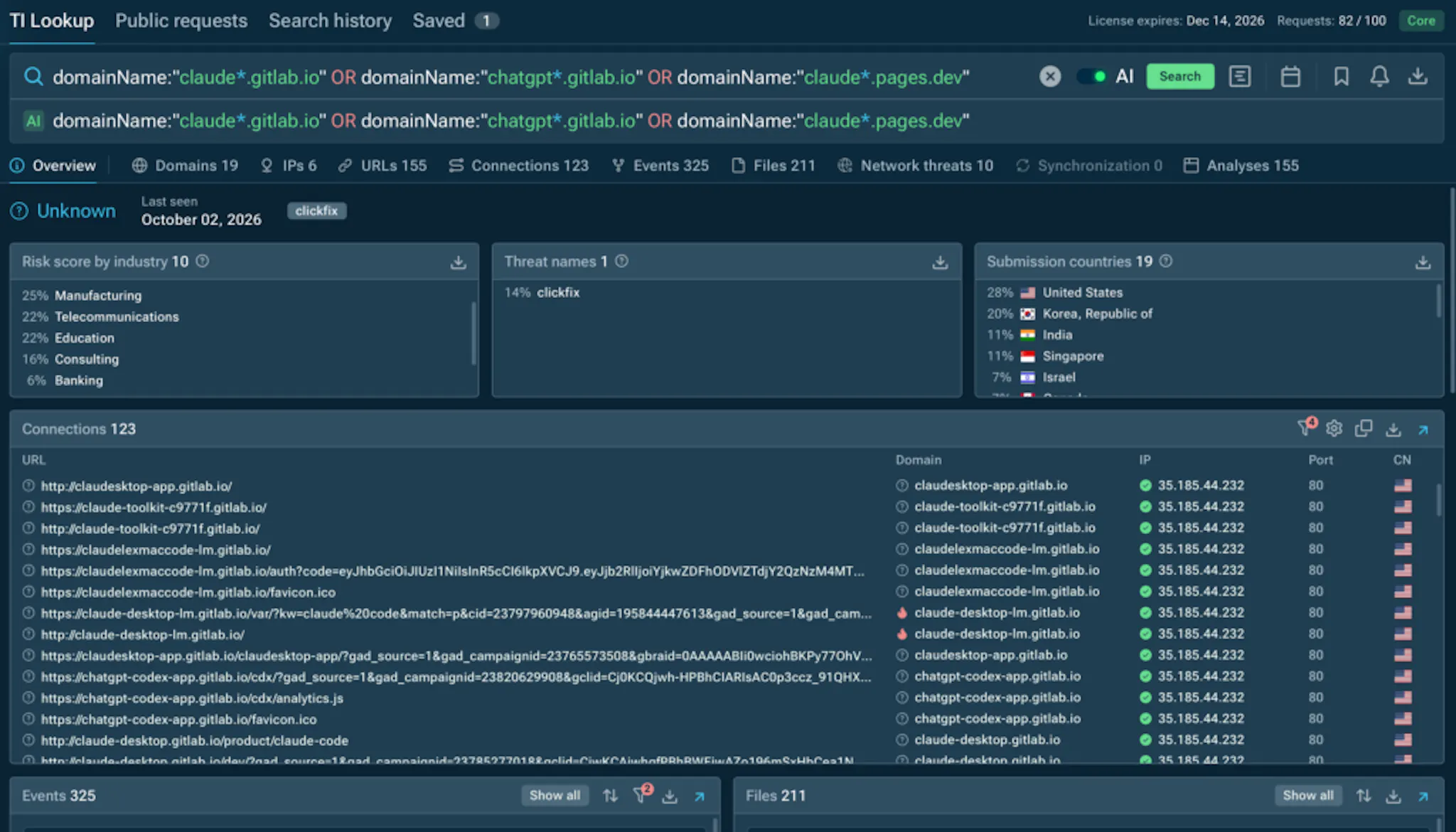The height and width of the screenshot is (832, 1456).
Task: Open the calendar date range icon
Action: (1290, 76)
